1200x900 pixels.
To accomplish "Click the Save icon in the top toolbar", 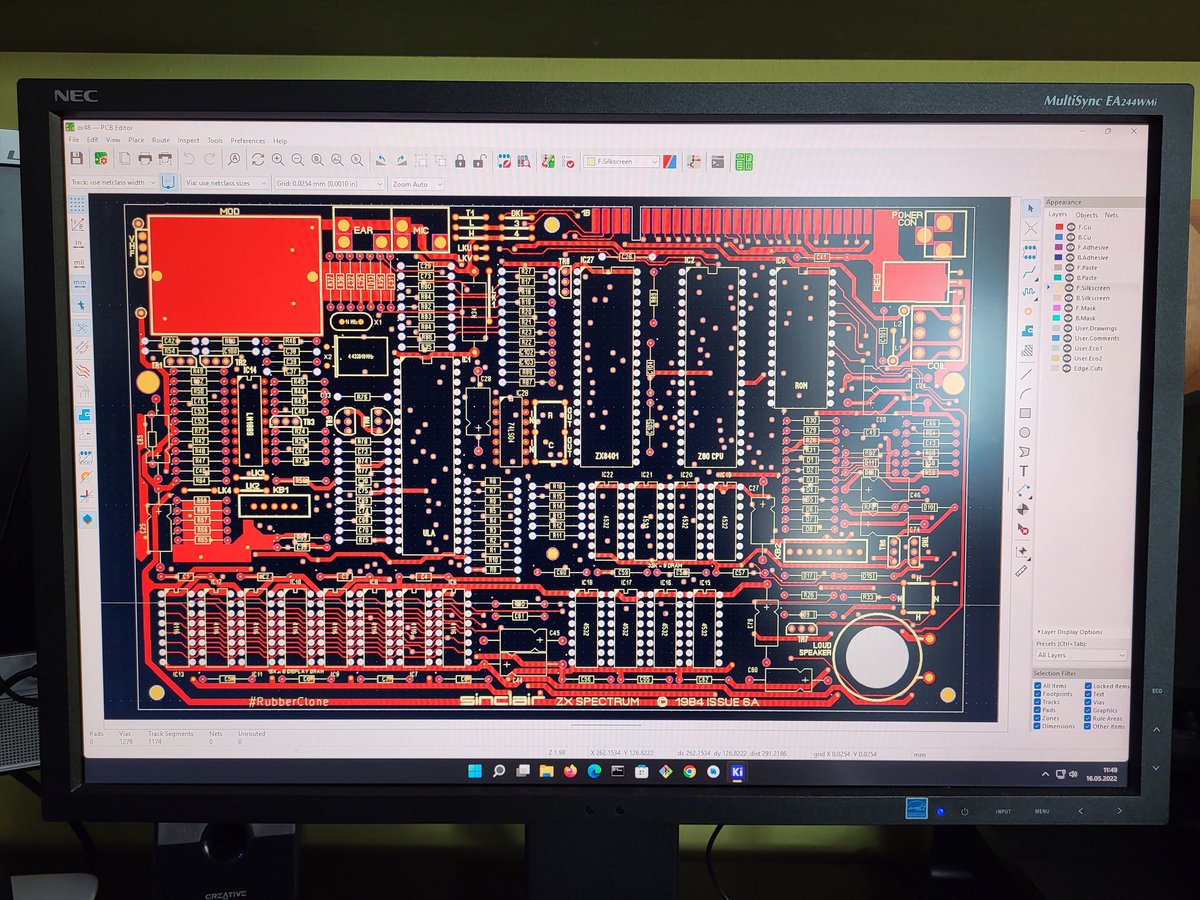I will click(77, 159).
